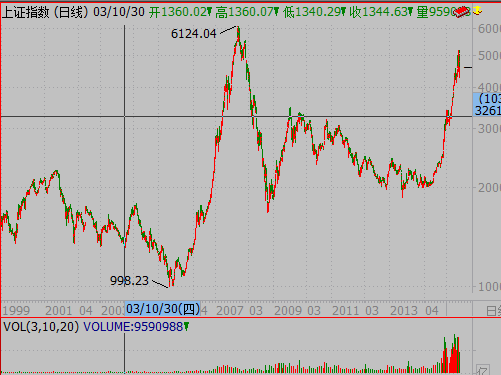Click the red chip icon in the header
The height and width of the screenshot is (375, 501).
462,12
